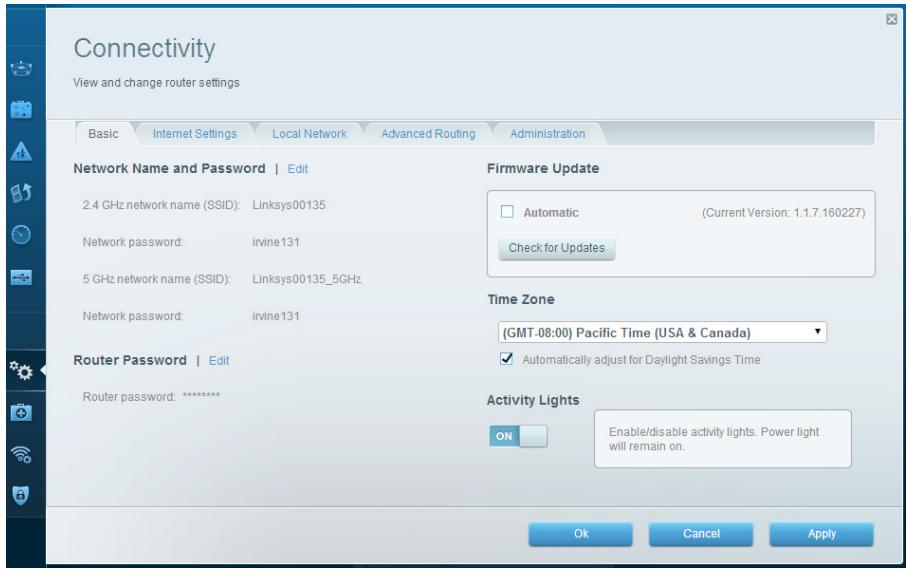906x570 pixels.
Task: Confirm with the Ok button
Action: [581, 534]
